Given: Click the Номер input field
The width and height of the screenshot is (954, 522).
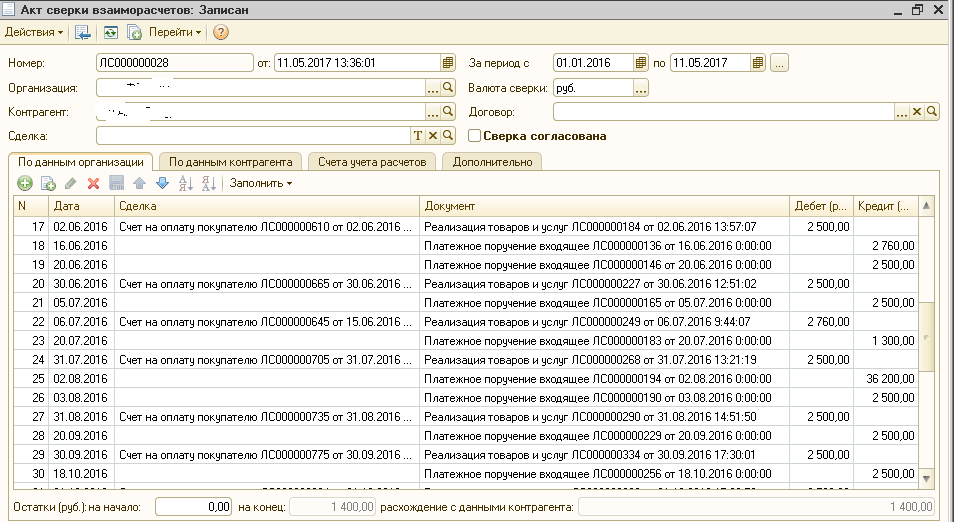Looking at the screenshot, I should pos(175,63).
